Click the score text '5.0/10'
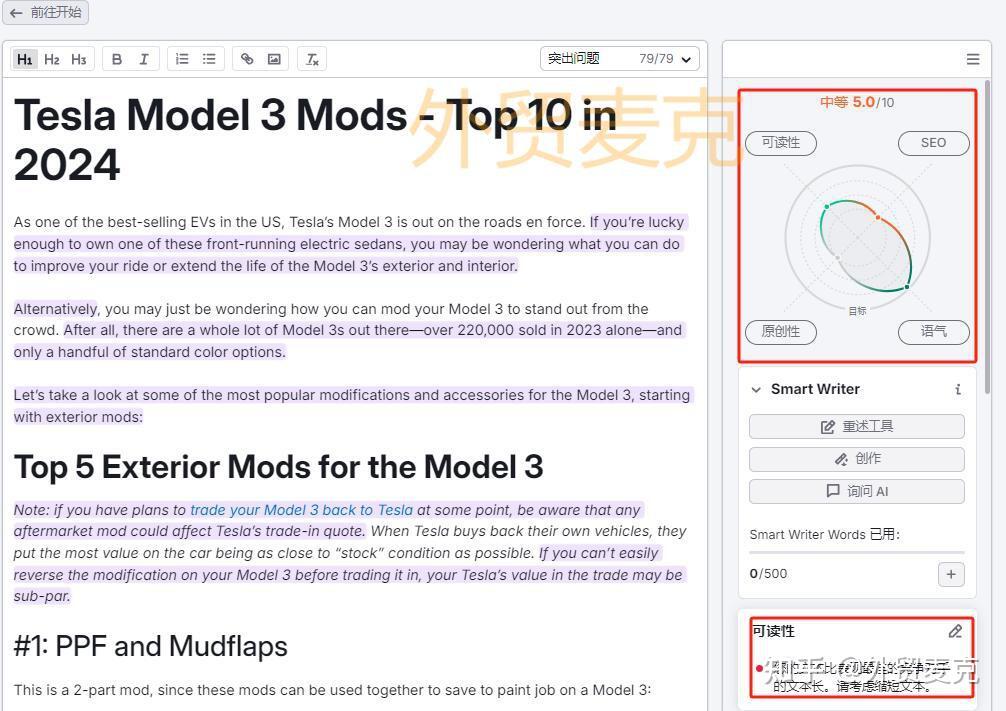The width and height of the screenshot is (1006, 711). (873, 102)
